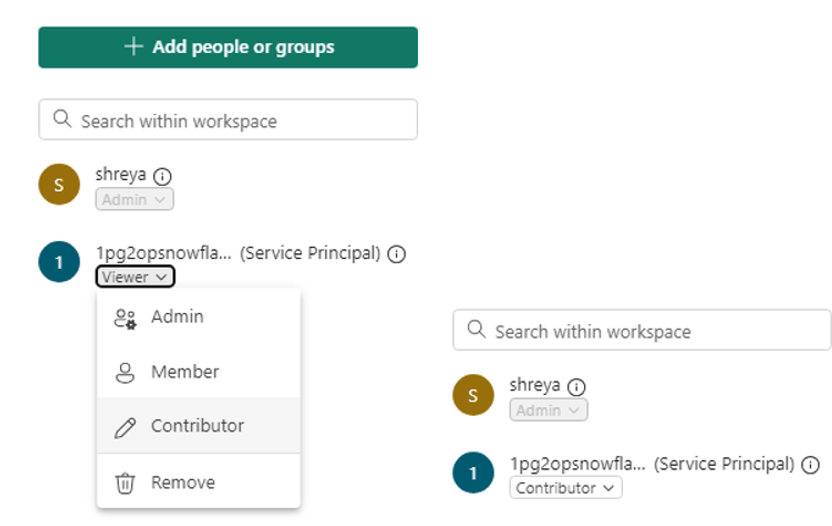This screenshot has width=832, height=526.
Task: Select Member from the role menu
Action: [198, 372]
